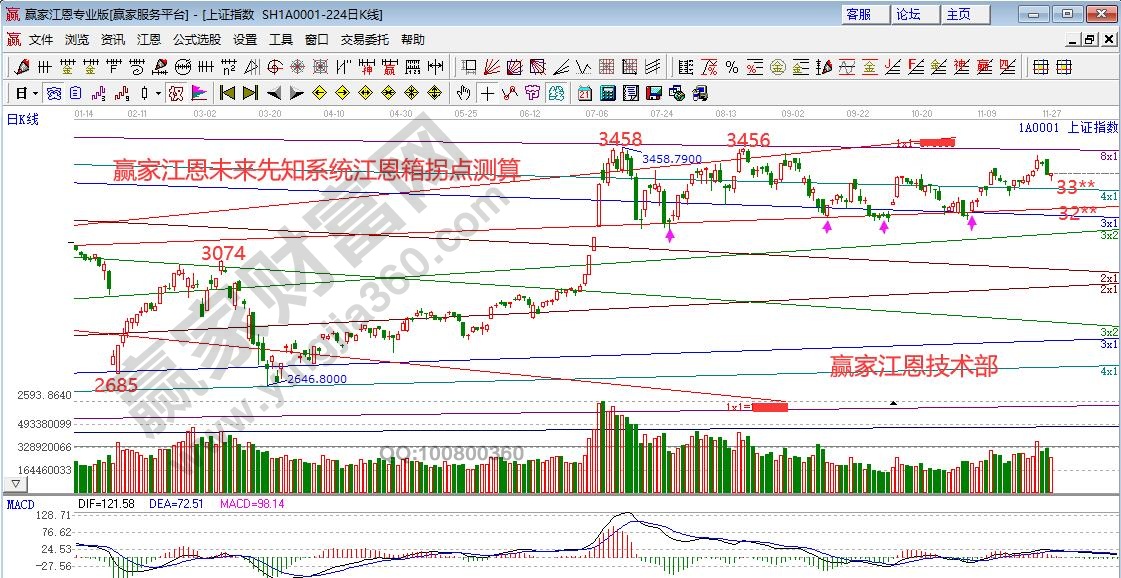1121x578 pixels.
Task: Open the candlestick style dropdown arrow
Action: (159, 93)
